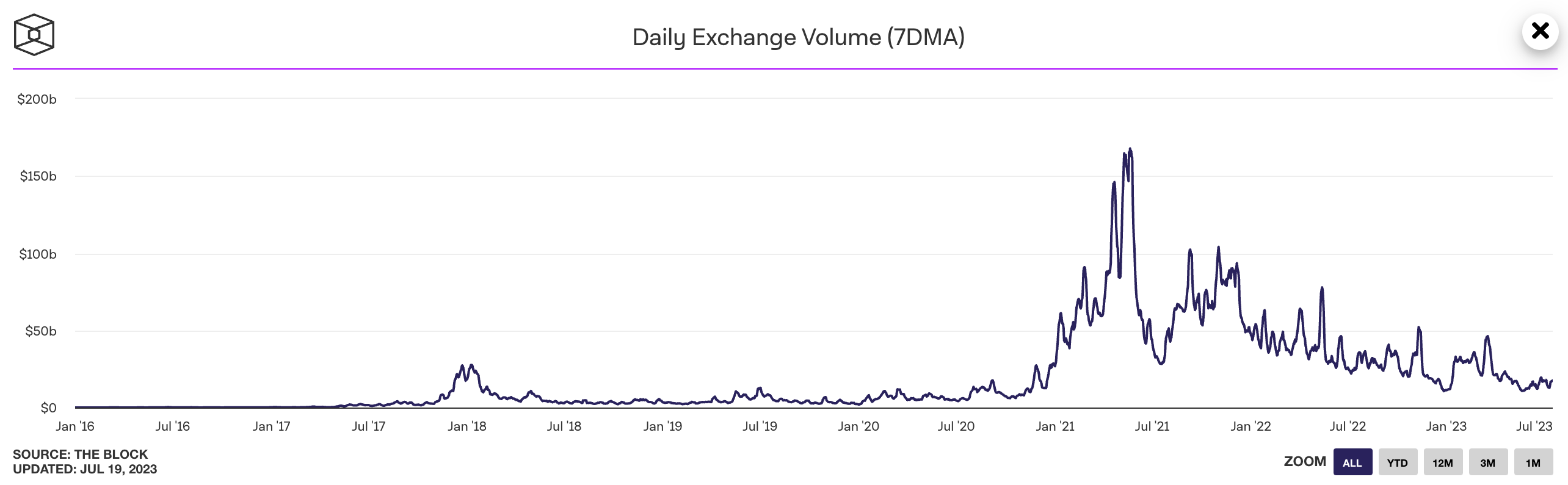This screenshot has height=485, width=1568.
Task: Click The Block cube logo icon
Action: (34, 35)
